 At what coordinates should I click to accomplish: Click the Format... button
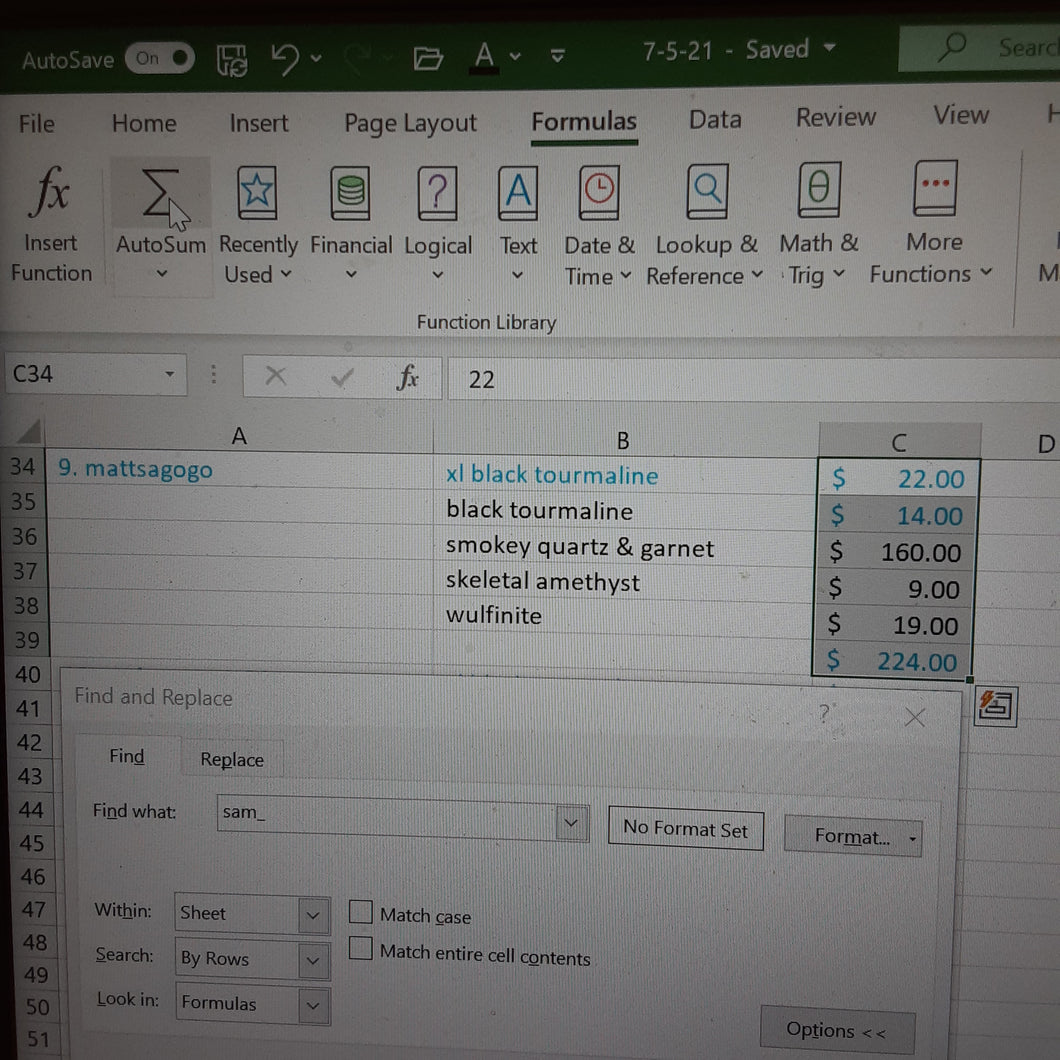click(852, 837)
